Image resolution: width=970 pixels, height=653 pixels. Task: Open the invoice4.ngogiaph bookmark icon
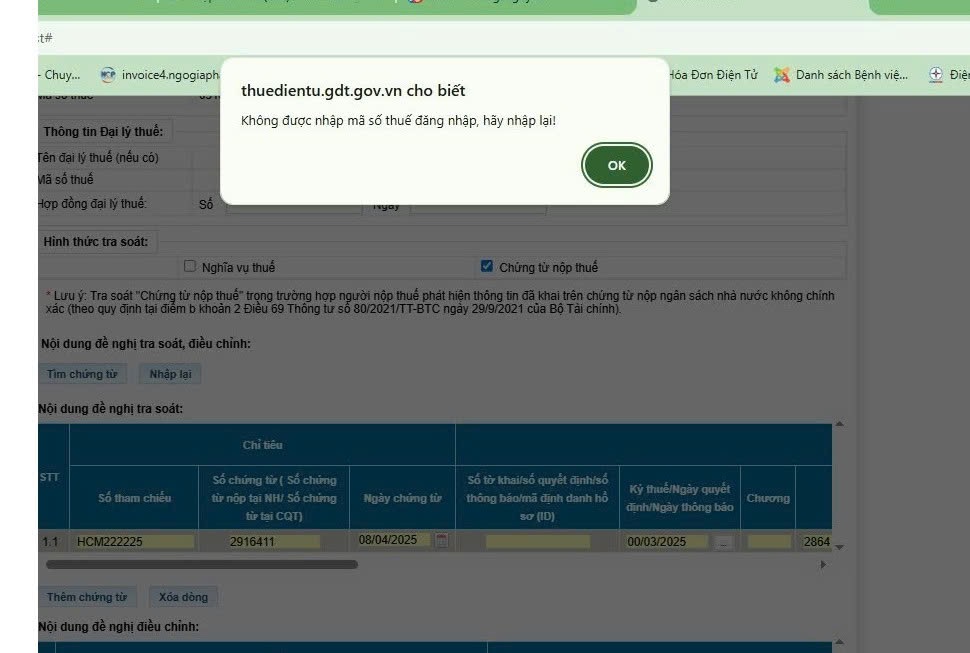108,75
